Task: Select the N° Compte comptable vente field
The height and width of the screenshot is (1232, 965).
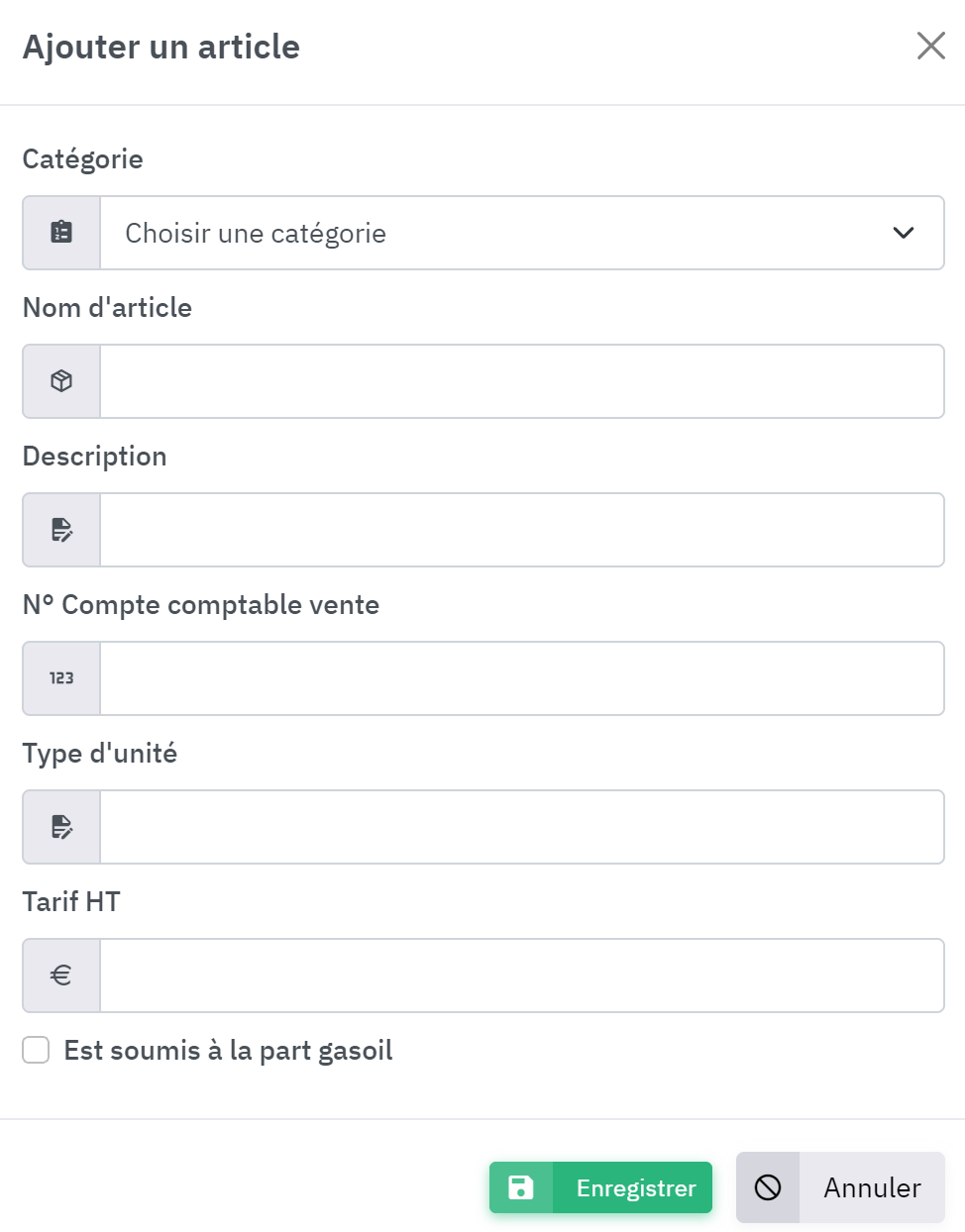Action: 521,678
